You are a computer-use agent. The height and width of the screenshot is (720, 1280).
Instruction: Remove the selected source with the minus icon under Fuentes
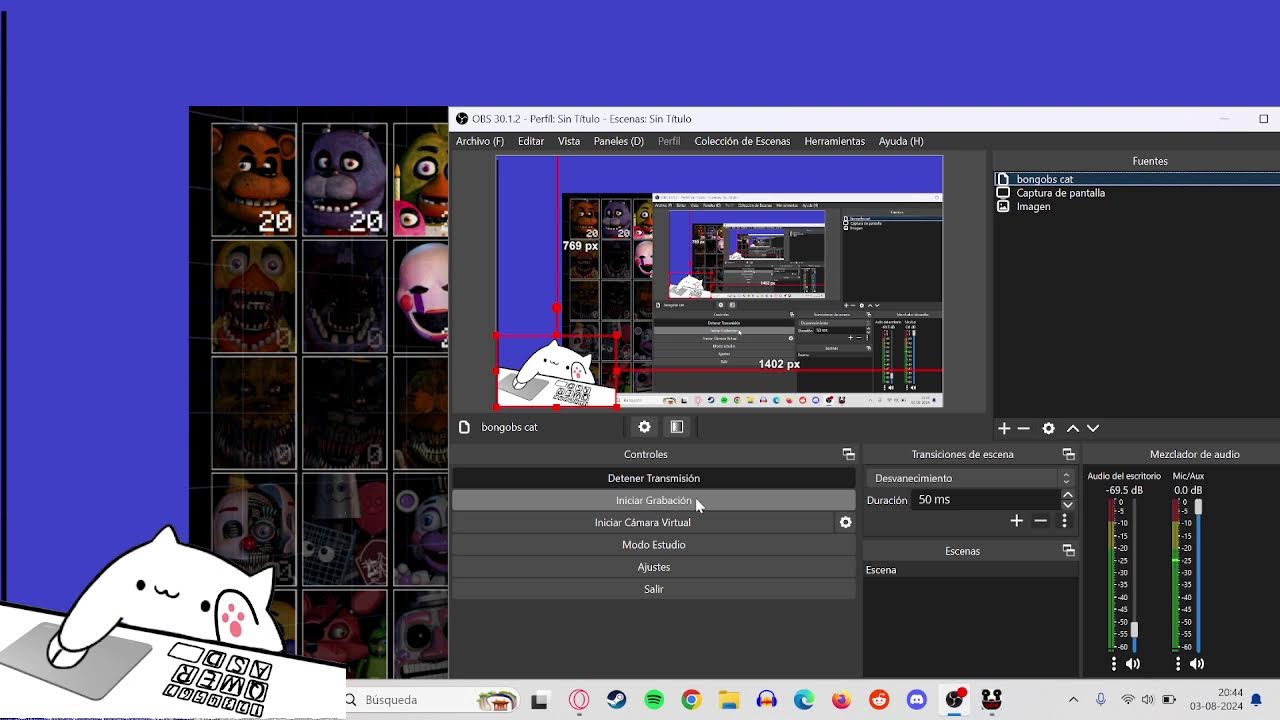click(1023, 428)
